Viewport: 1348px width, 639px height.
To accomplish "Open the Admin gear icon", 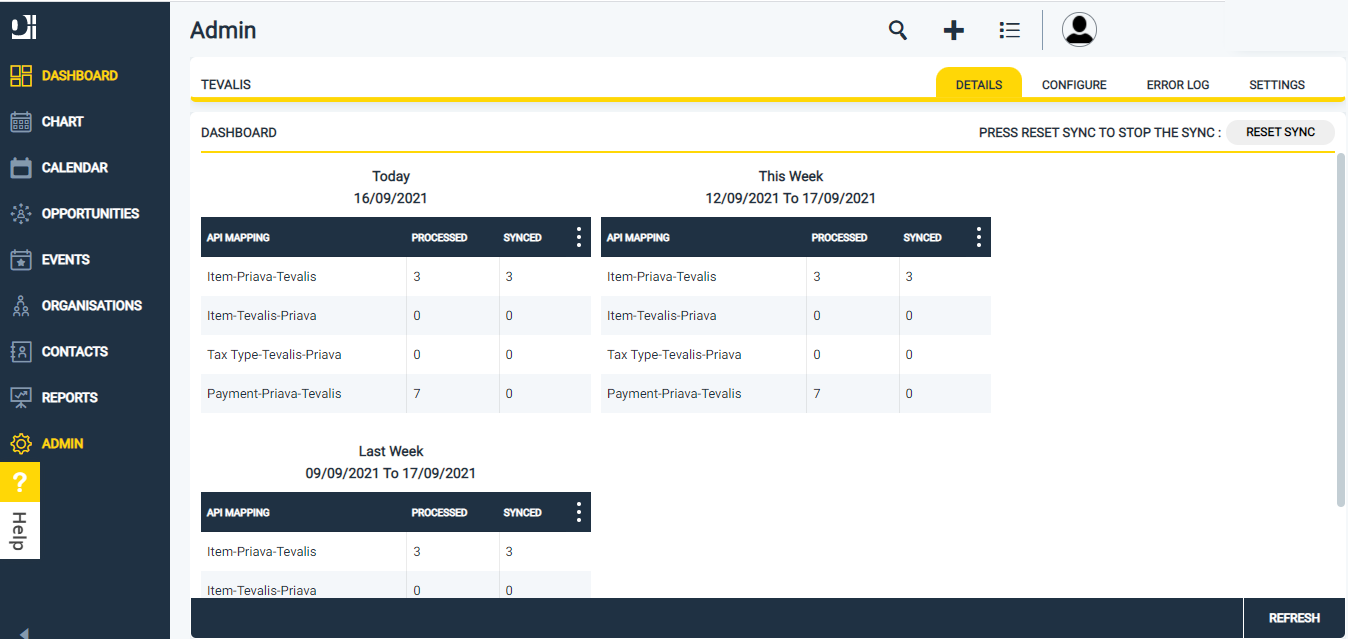I will point(21,444).
